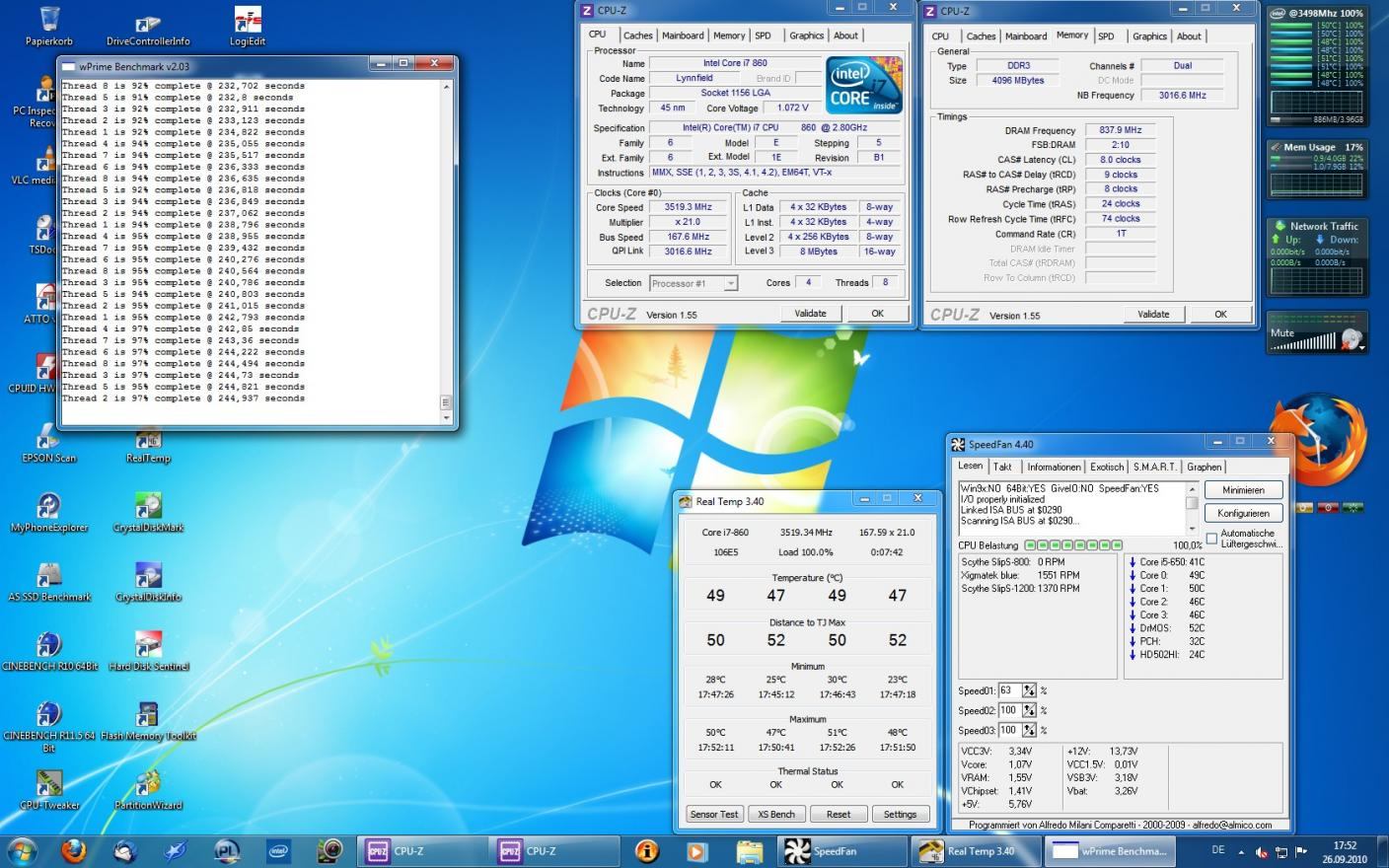1389x868 pixels.
Task: Launch the CrystalDiskInfo desktop icon
Action: point(148,582)
